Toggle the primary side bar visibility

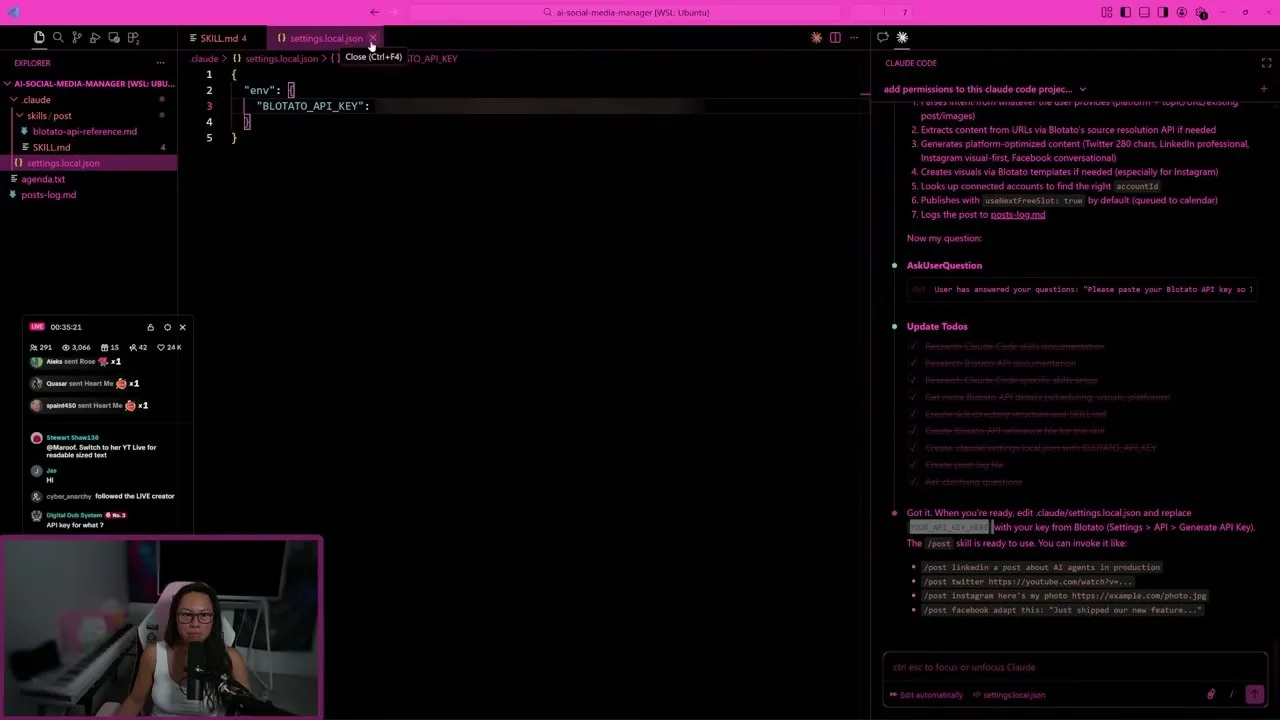1126,12
